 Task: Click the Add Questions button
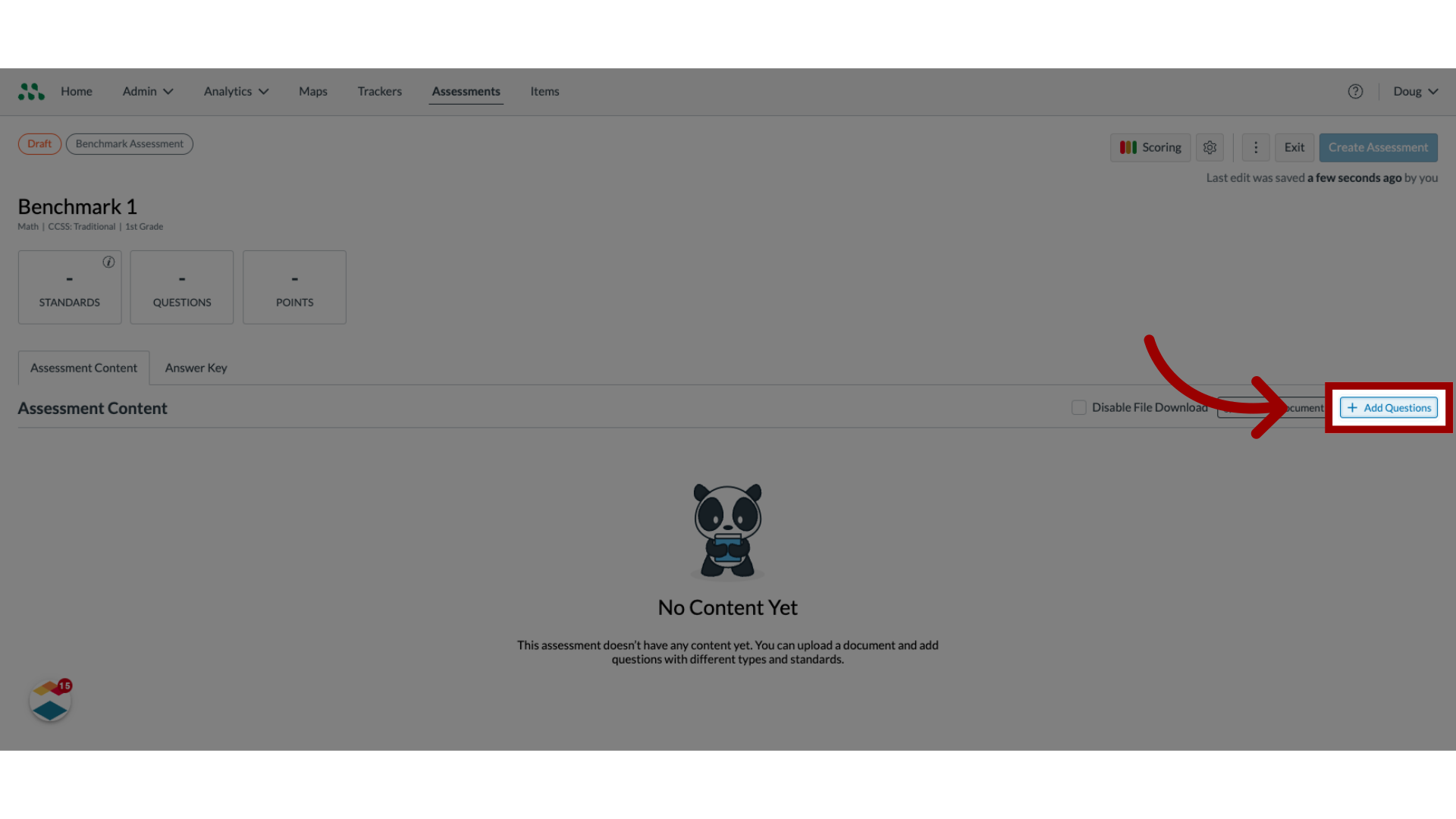(1389, 407)
